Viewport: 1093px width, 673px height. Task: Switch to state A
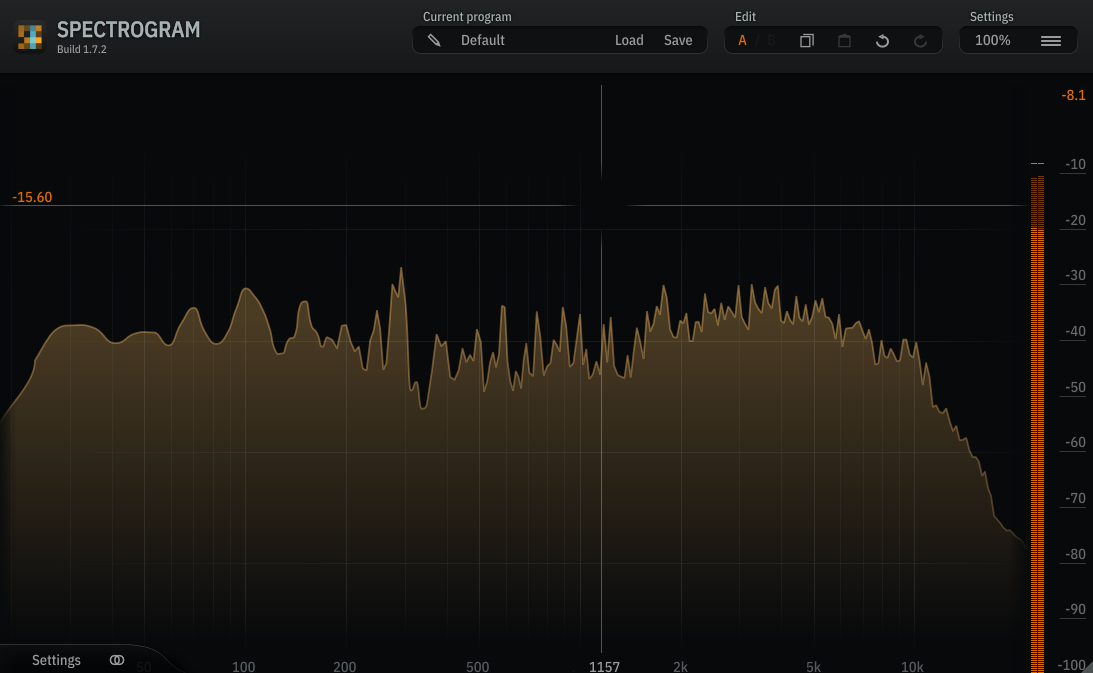742,41
